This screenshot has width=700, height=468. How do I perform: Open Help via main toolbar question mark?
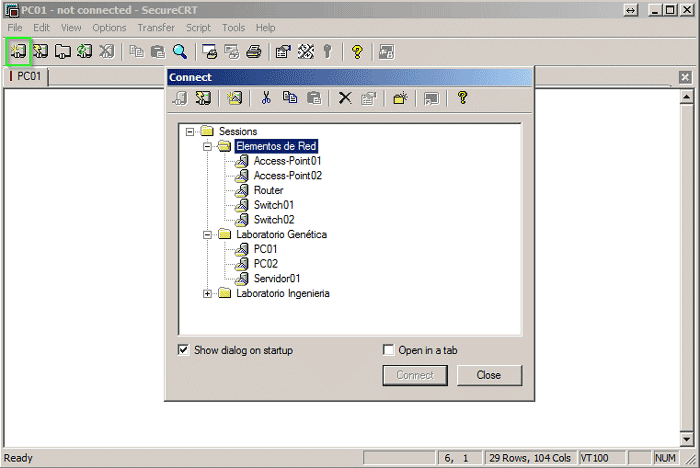tap(356, 51)
